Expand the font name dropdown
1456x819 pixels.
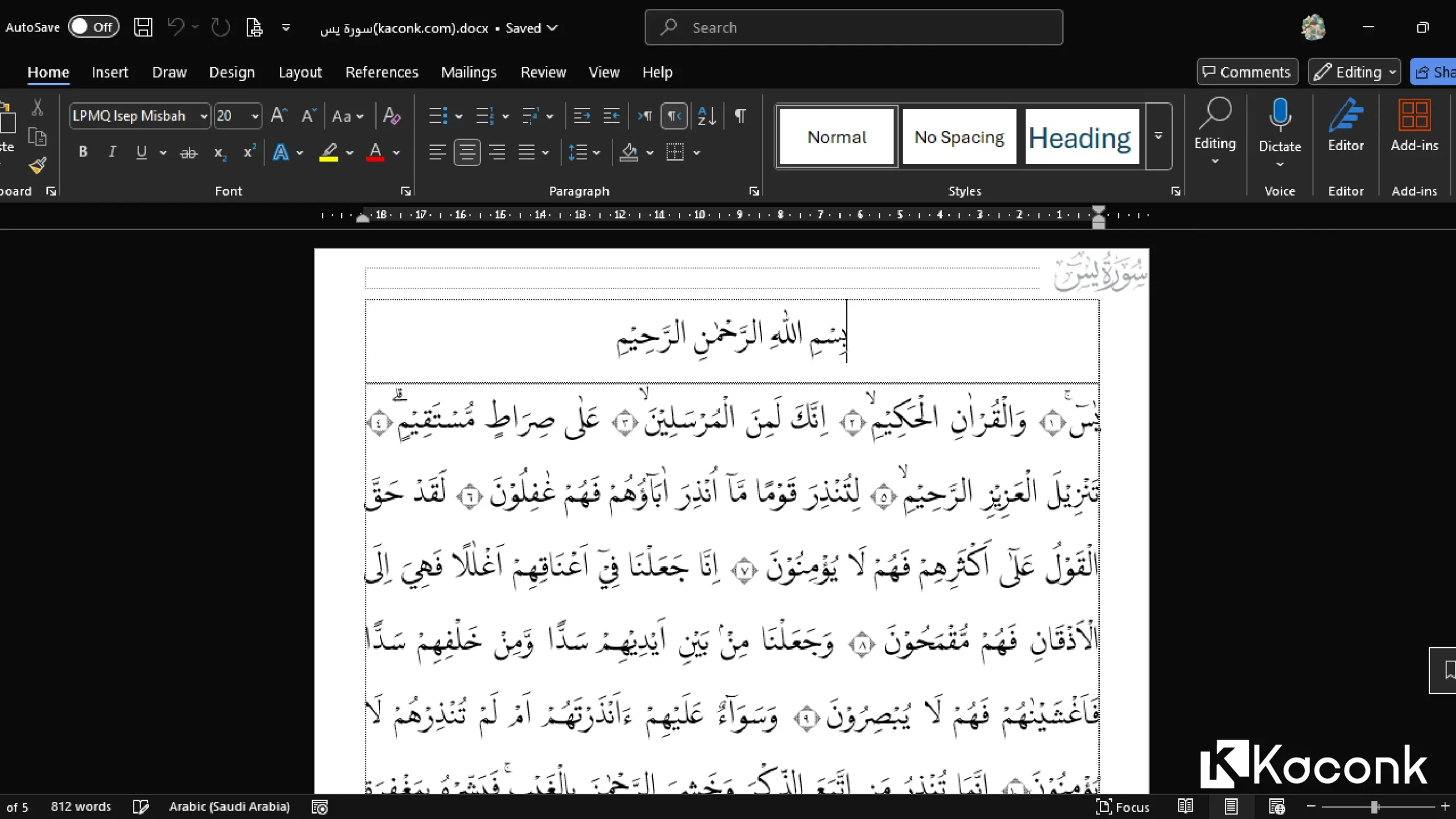click(204, 116)
